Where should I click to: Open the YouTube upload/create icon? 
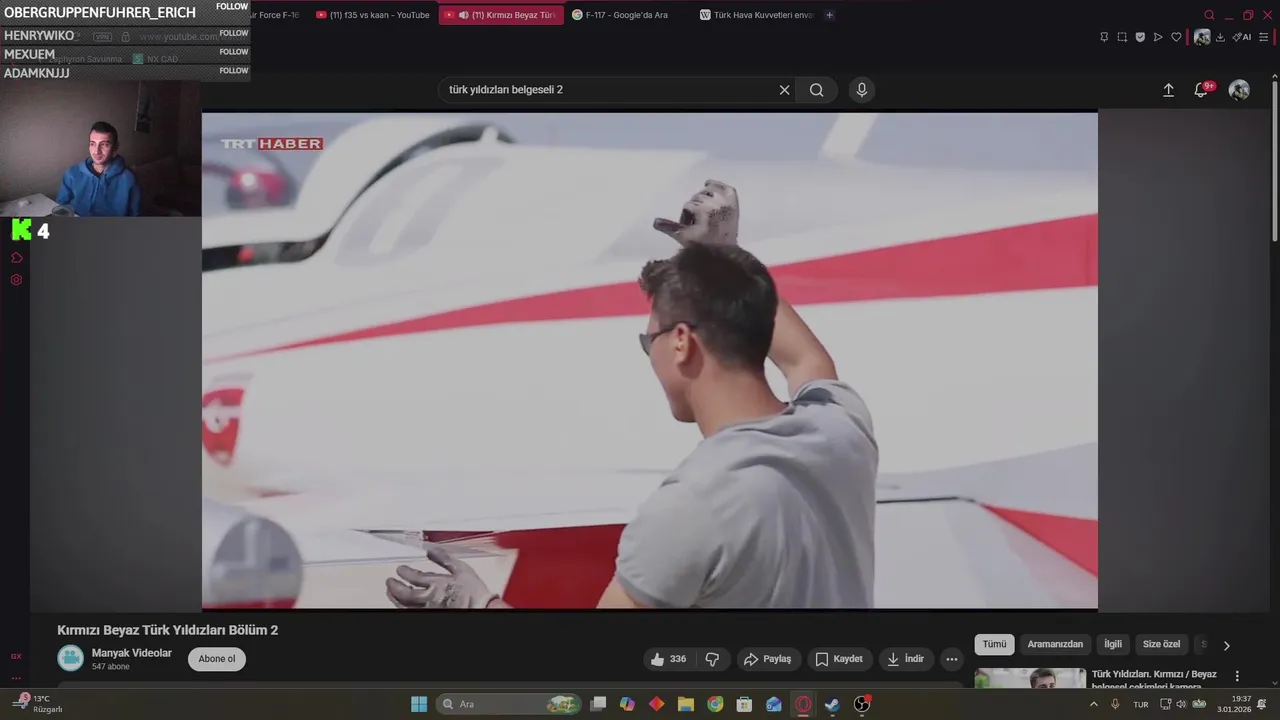tap(1168, 90)
